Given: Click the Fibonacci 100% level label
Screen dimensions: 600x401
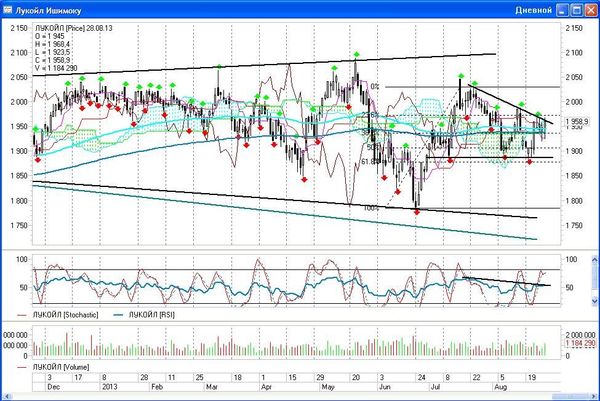Looking at the screenshot, I should click(371, 208).
